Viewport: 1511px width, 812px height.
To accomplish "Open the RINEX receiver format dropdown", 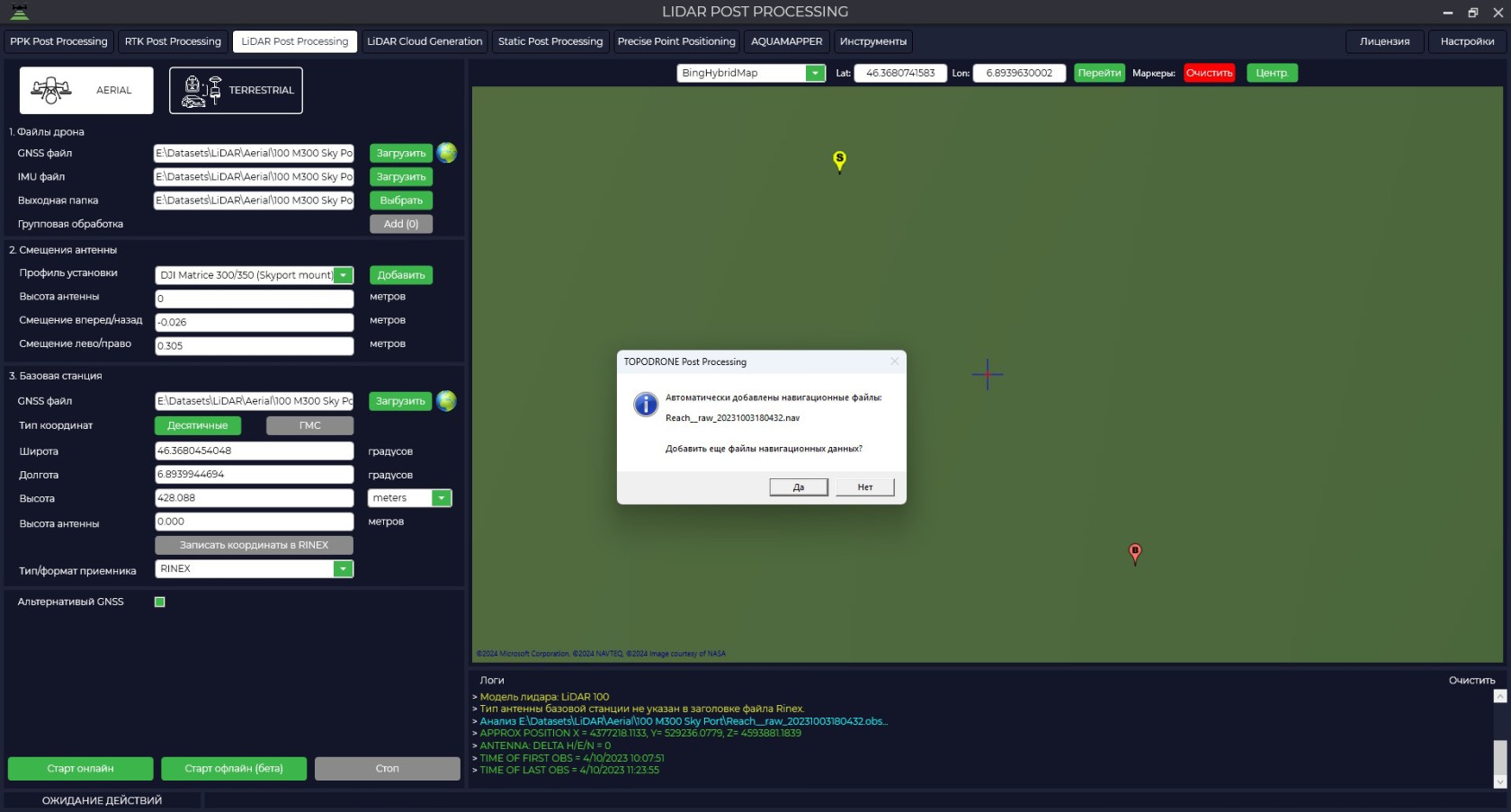I will click(343, 568).
